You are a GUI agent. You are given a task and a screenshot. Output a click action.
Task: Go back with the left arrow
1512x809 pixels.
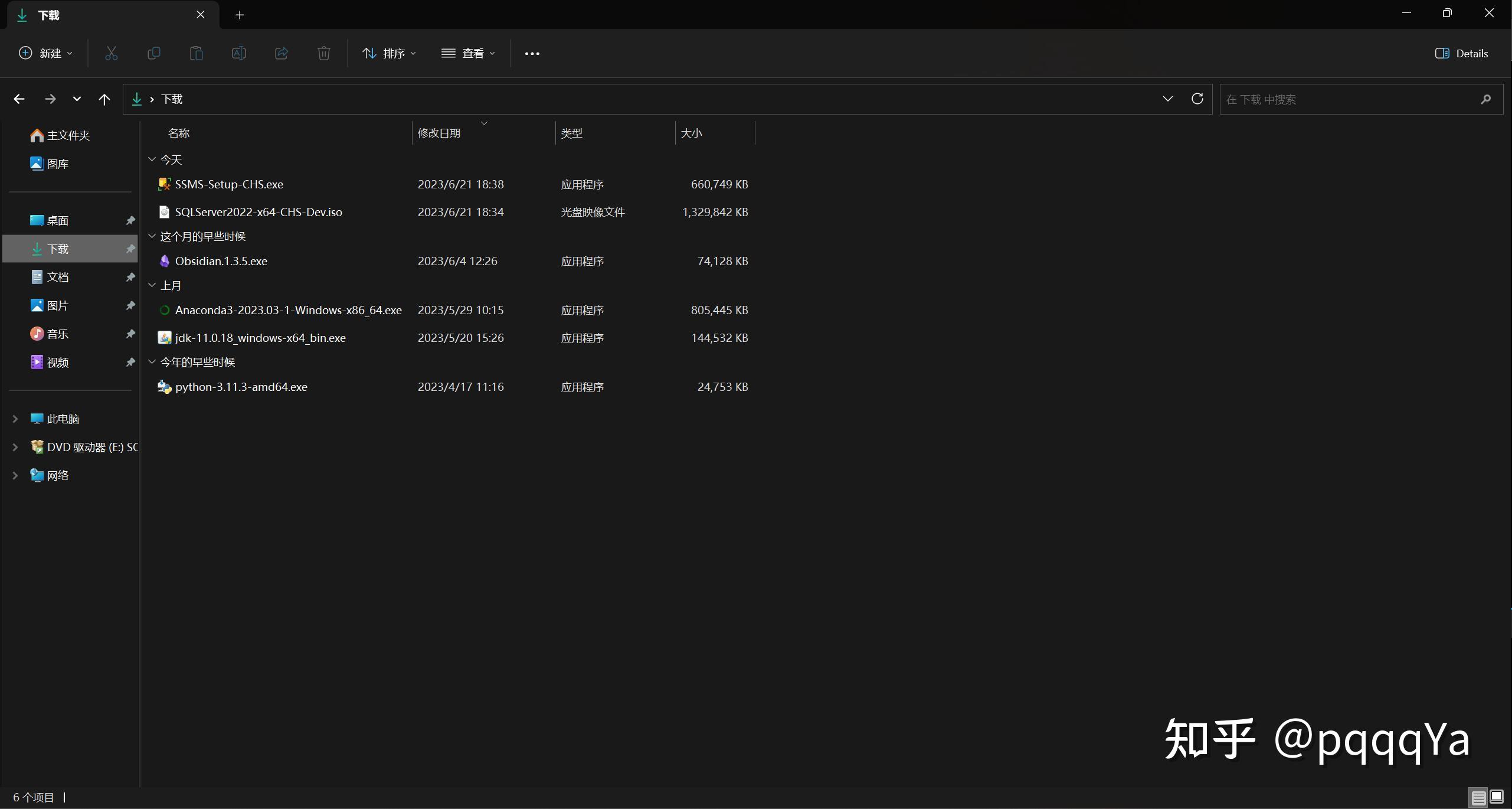click(19, 99)
